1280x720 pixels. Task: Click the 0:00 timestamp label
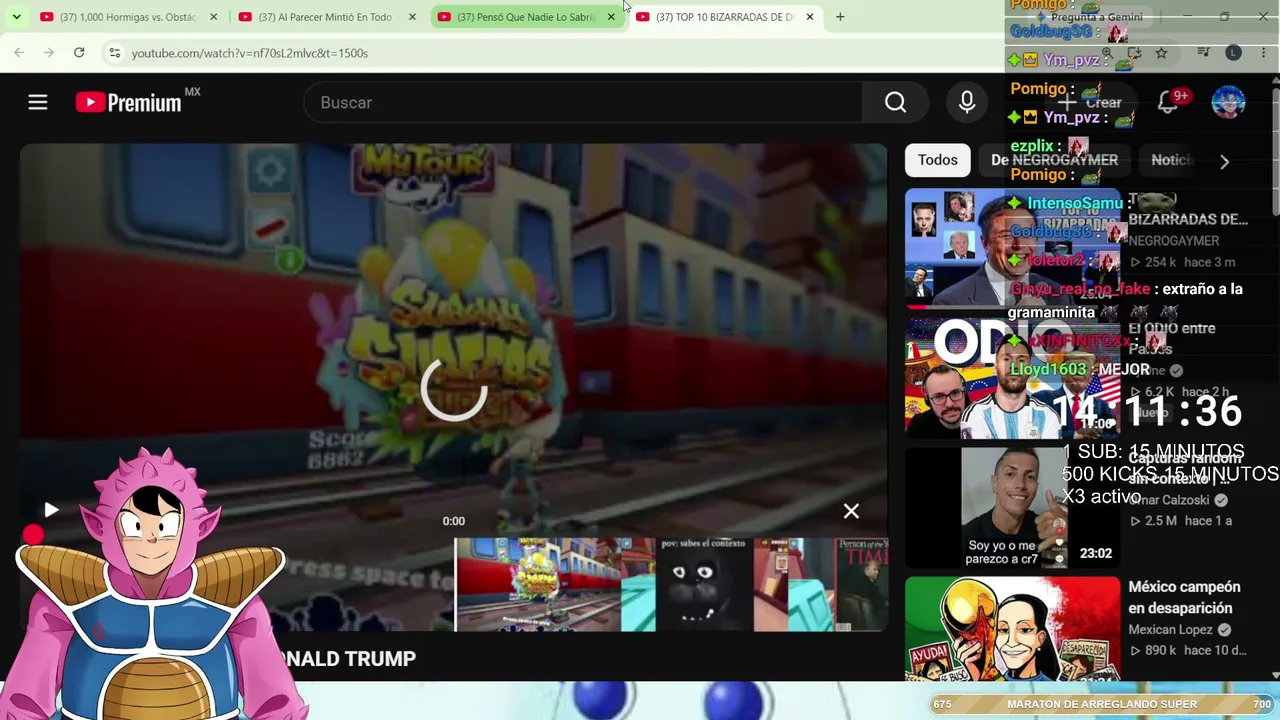click(453, 521)
